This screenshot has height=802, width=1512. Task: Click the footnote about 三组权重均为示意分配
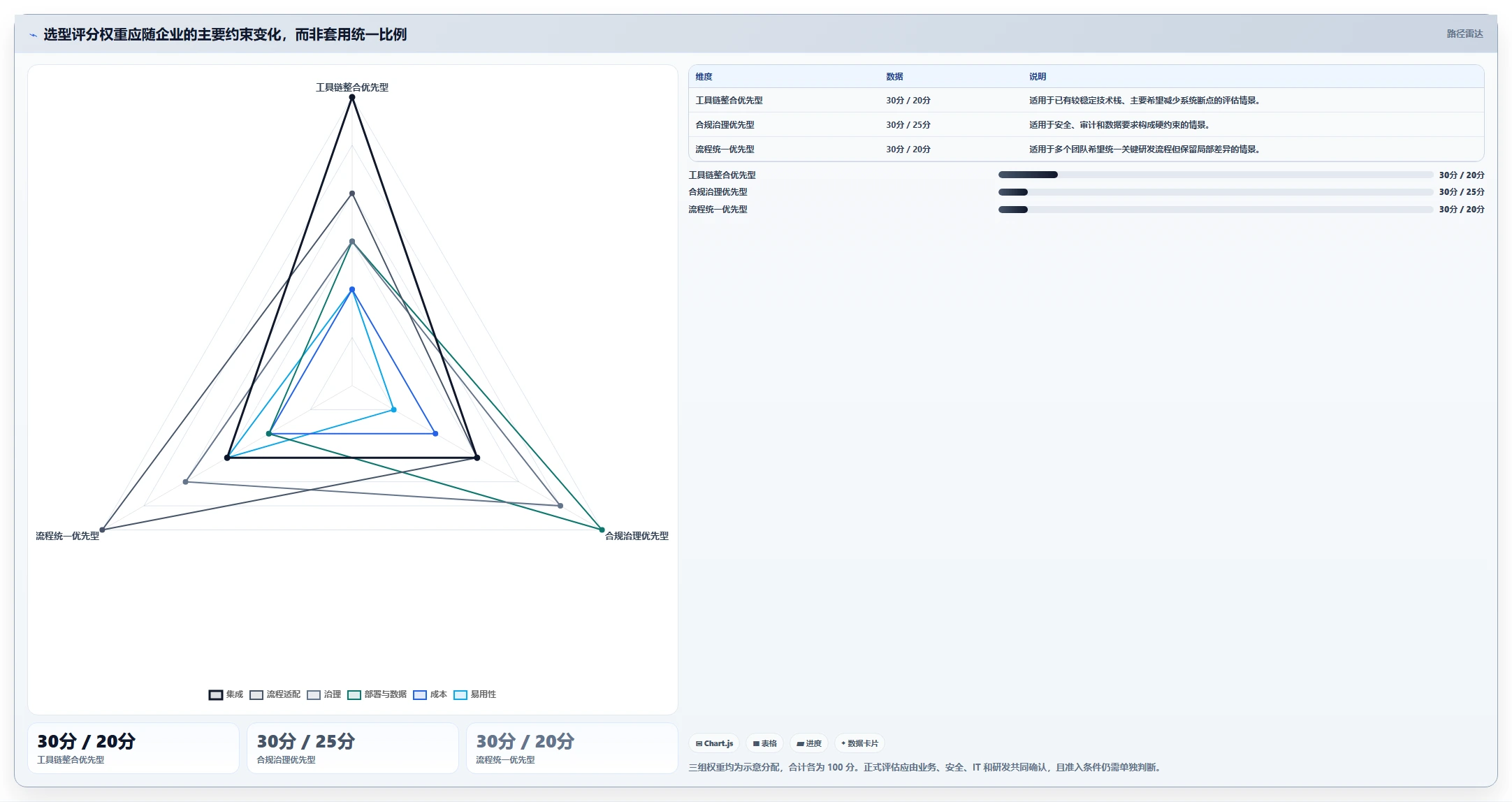(926, 767)
